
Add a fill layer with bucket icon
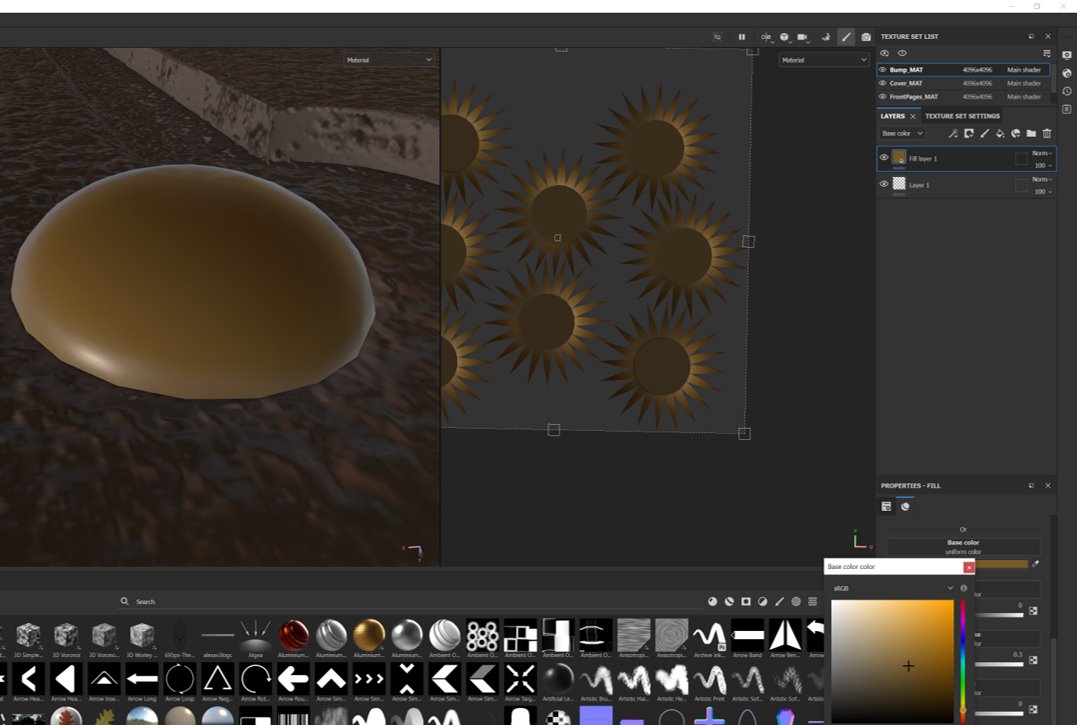pyautogui.click(x=1000, y=133)
